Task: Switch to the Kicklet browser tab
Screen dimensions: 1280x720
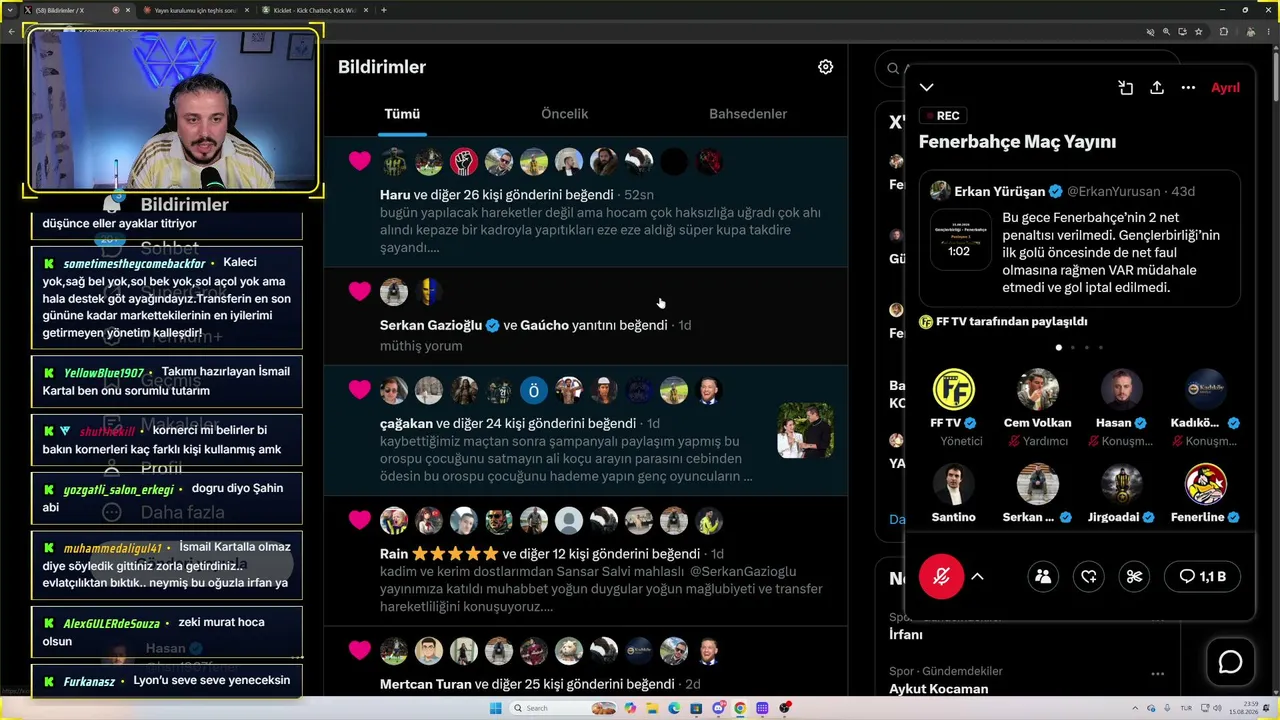Action: 313,10
